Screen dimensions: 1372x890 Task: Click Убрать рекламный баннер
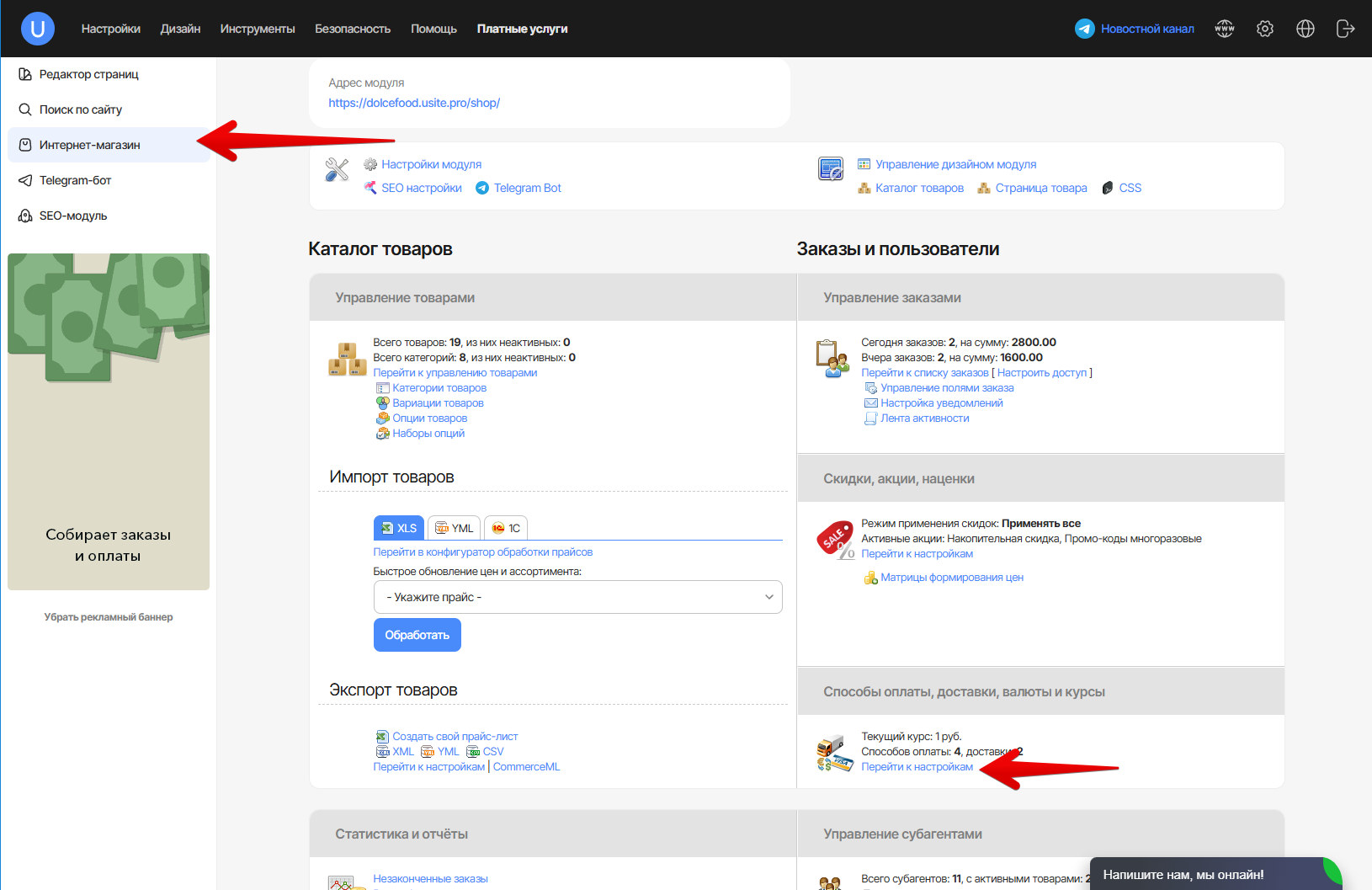pos(109,617)
